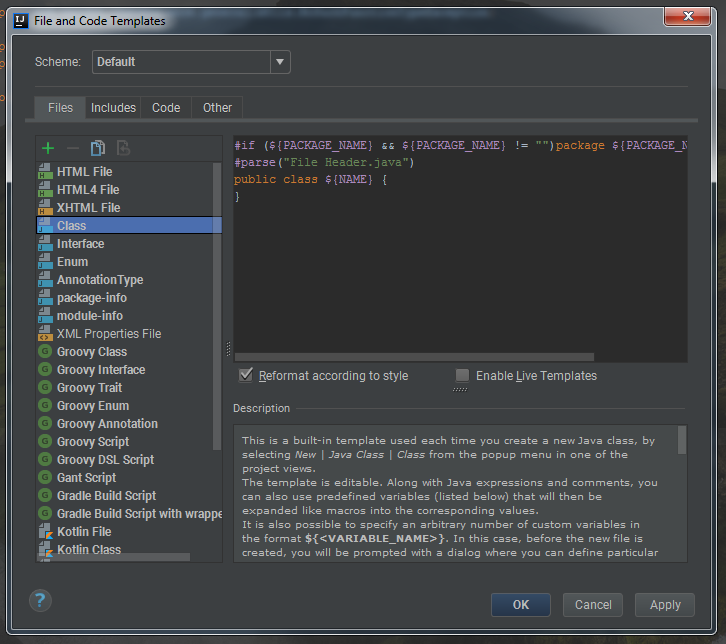The height and width of the screenshot is (644, 726).
Task: Close the File and Code Templates dialog
Action: point(688,16)
